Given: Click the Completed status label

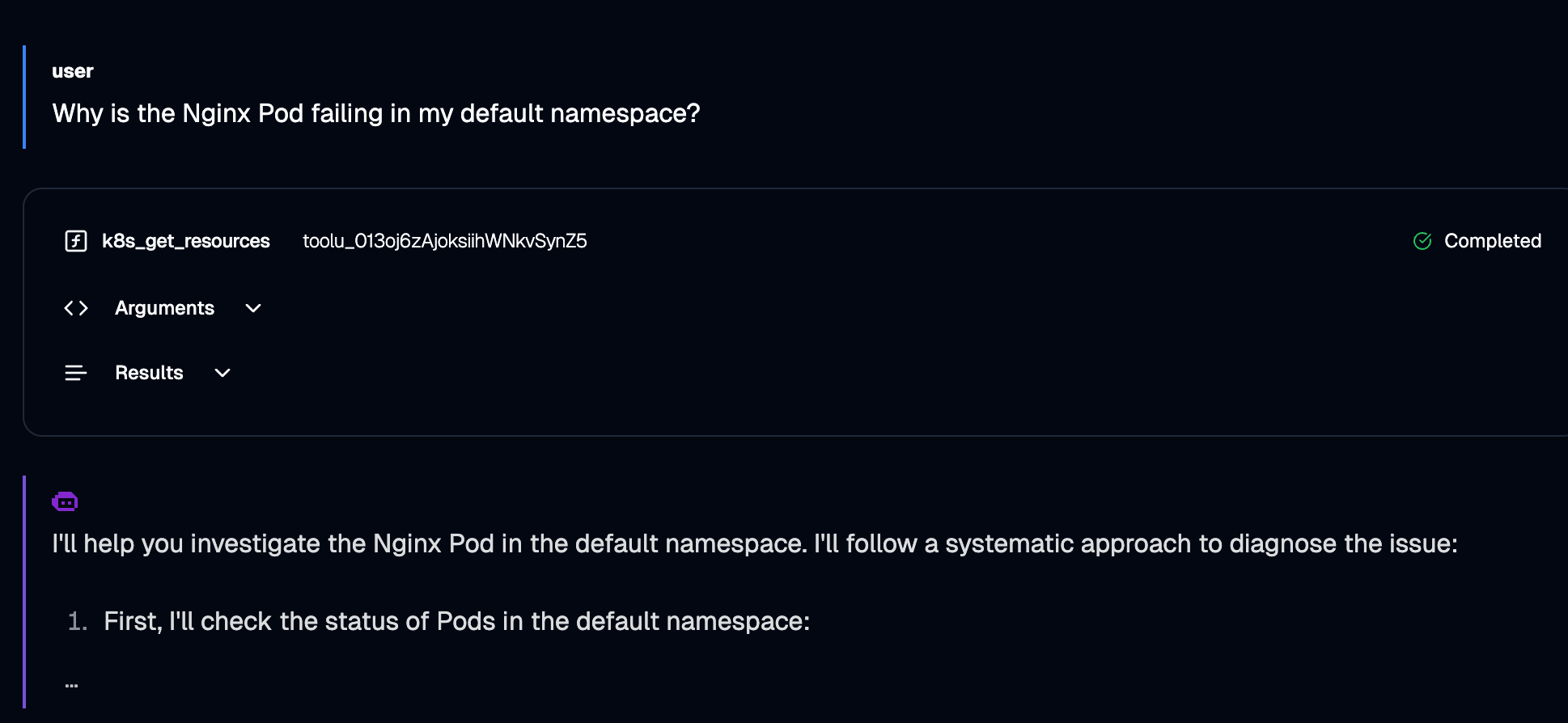Looking at the screenshot, I should [1493, 241].
